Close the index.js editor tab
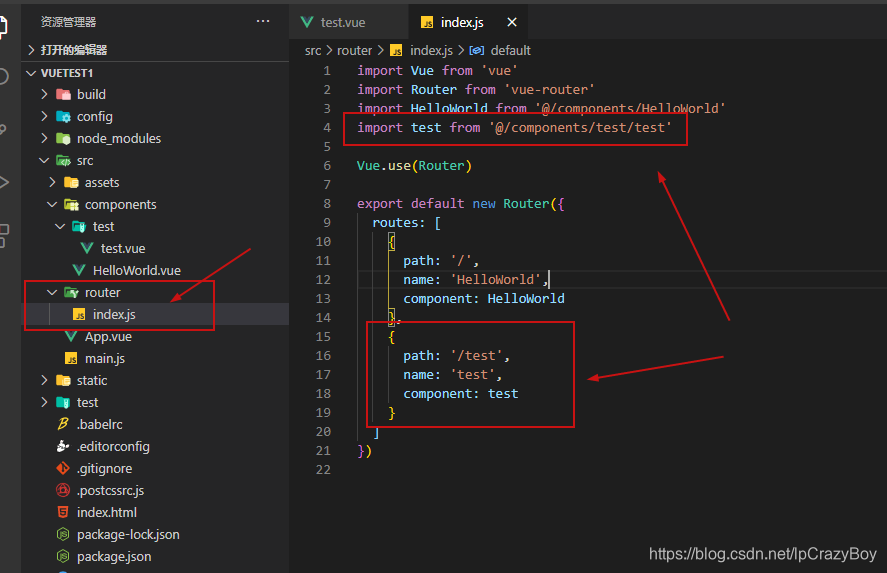Screen dimensions: 887x573 512,22
